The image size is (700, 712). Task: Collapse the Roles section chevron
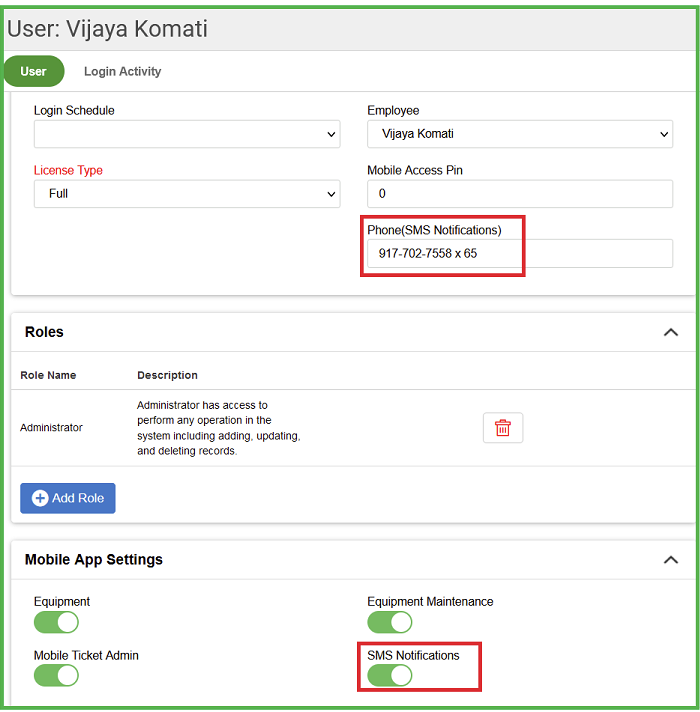(671, 332)
